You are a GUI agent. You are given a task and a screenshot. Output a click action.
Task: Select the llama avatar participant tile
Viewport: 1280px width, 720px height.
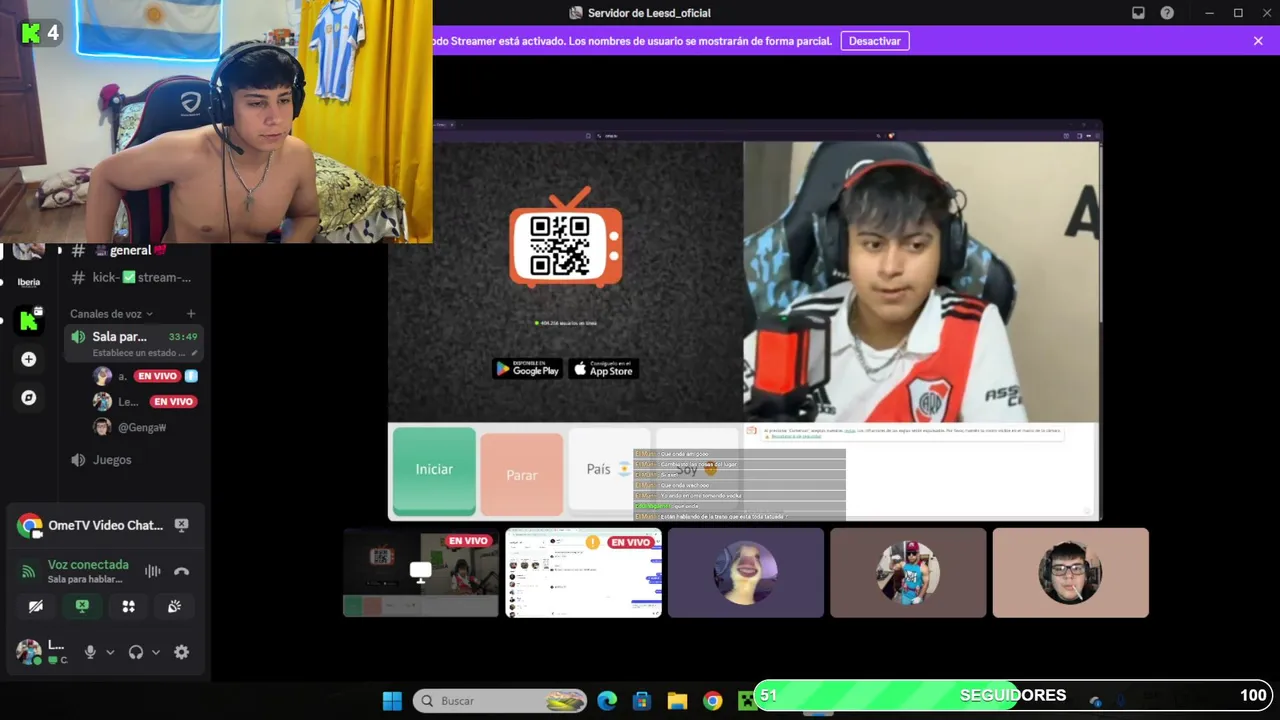pyautogui.click(x=746, y=573)
